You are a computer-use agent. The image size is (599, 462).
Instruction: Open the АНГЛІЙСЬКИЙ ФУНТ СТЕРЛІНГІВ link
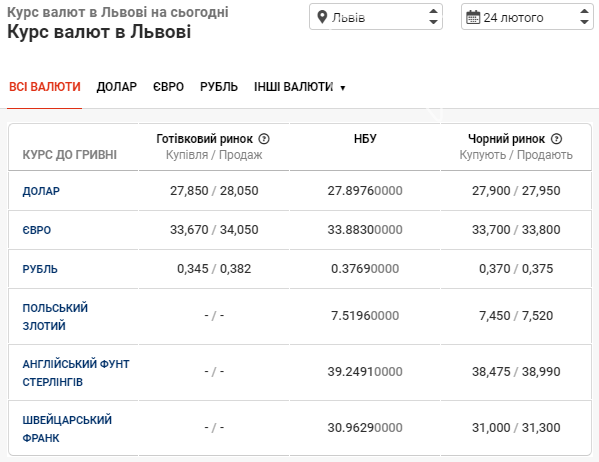pos(76,373)
